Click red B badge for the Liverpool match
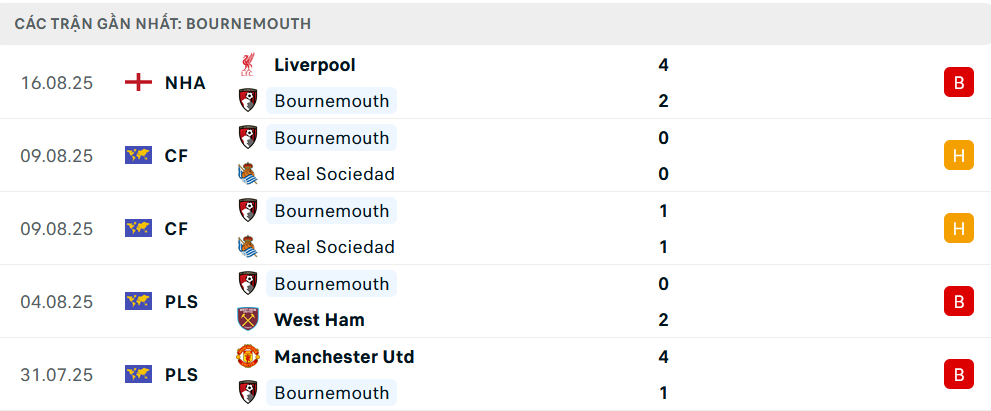This screenshot has height=411, width=991. click(958, 83)
